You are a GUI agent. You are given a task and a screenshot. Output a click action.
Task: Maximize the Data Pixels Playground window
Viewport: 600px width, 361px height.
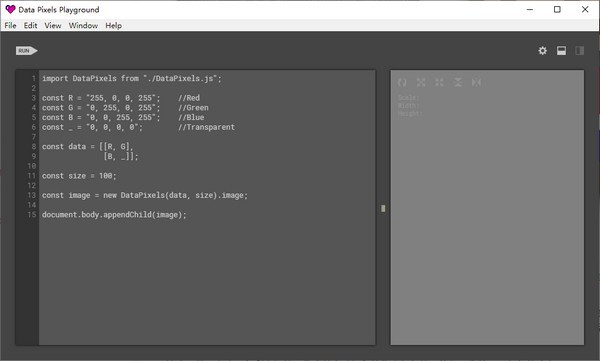557,10
